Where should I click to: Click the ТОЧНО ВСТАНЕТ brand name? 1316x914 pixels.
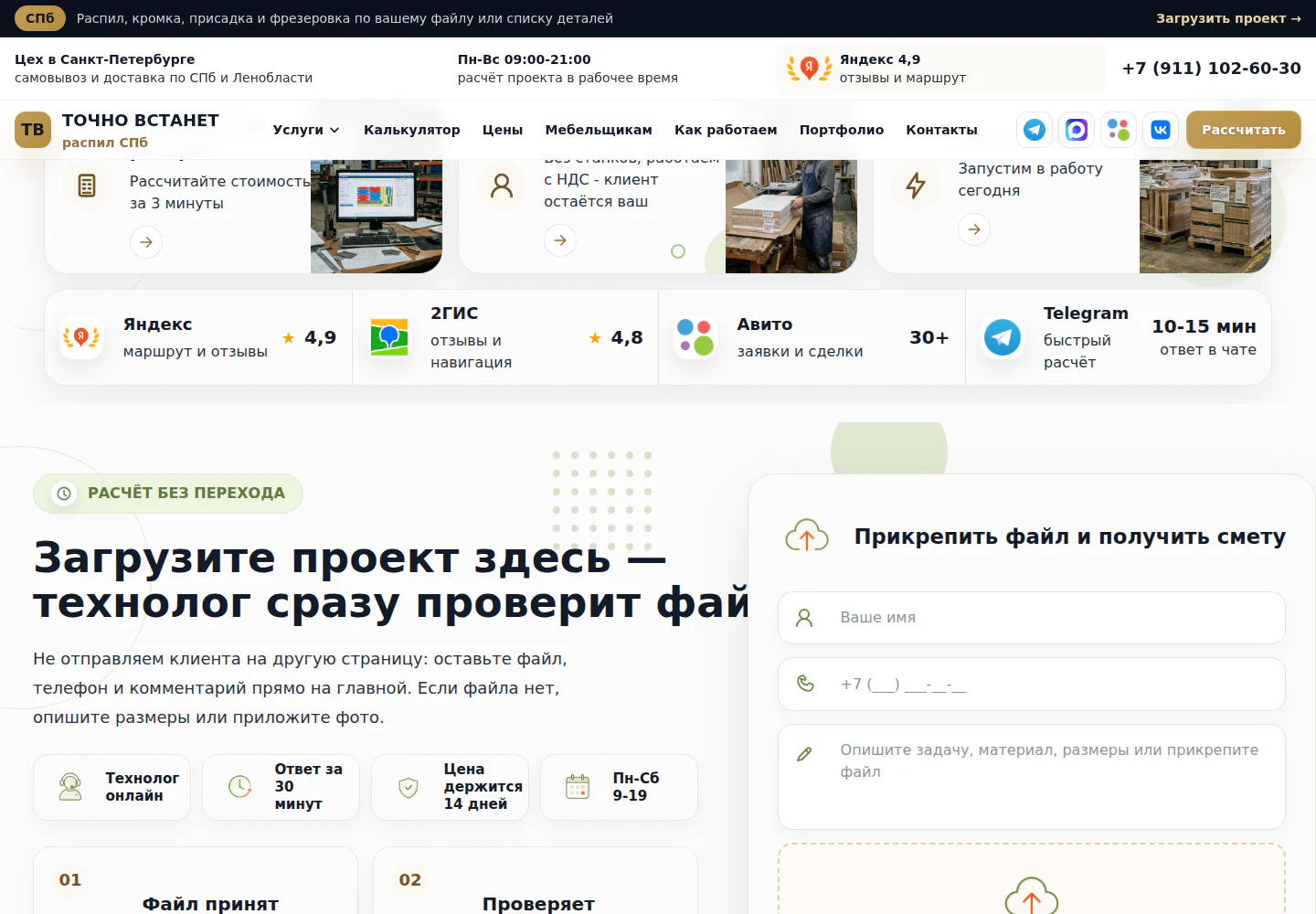click(141, 121)
